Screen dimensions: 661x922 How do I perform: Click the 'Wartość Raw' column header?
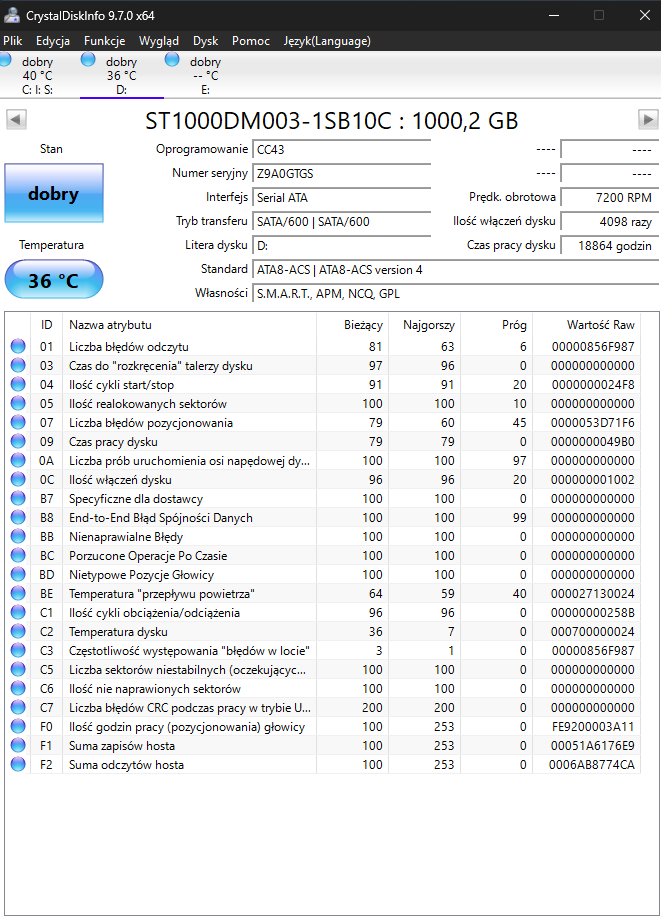586,325
